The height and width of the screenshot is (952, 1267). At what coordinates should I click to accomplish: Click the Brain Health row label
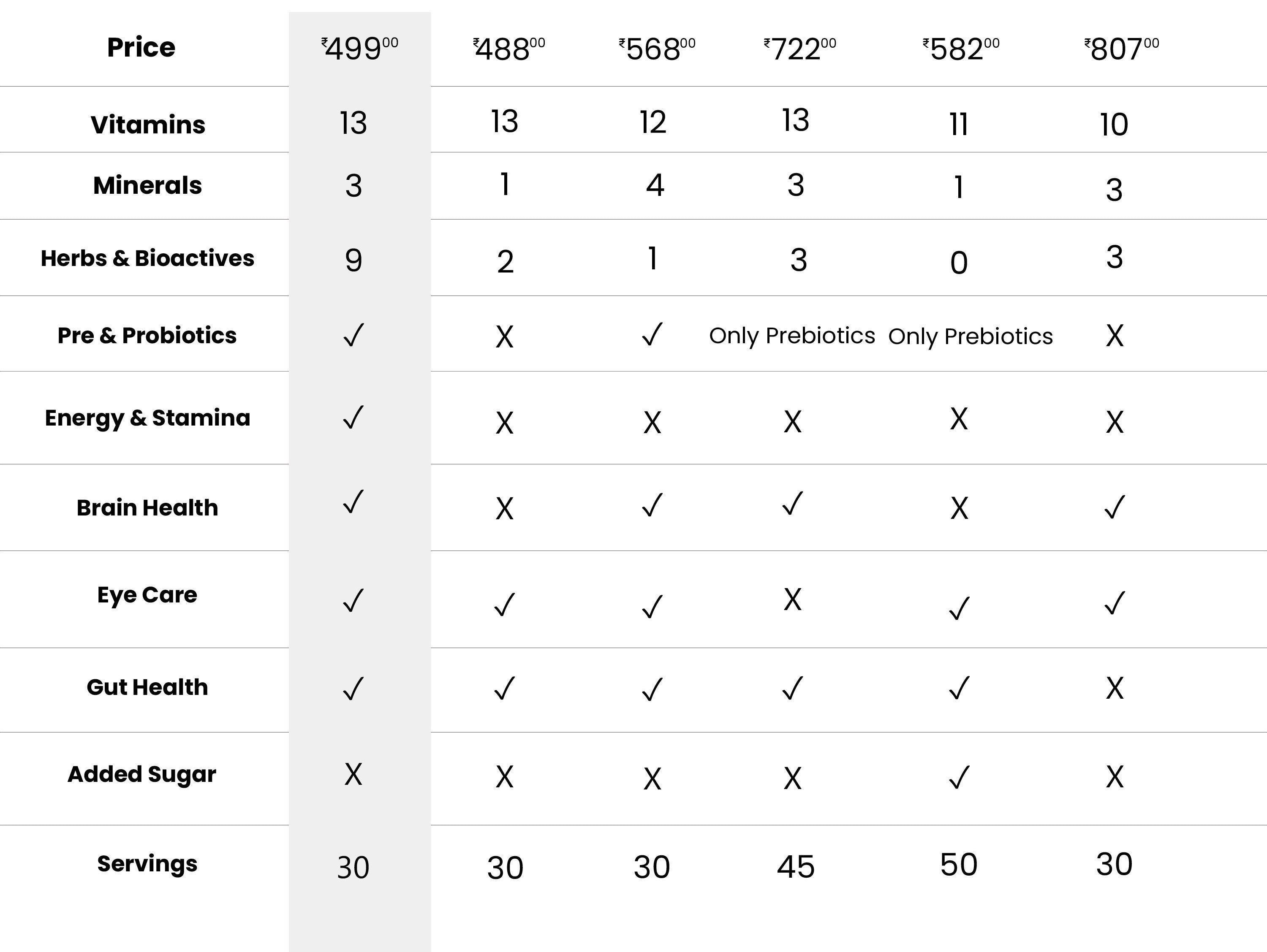coord(147,508)
